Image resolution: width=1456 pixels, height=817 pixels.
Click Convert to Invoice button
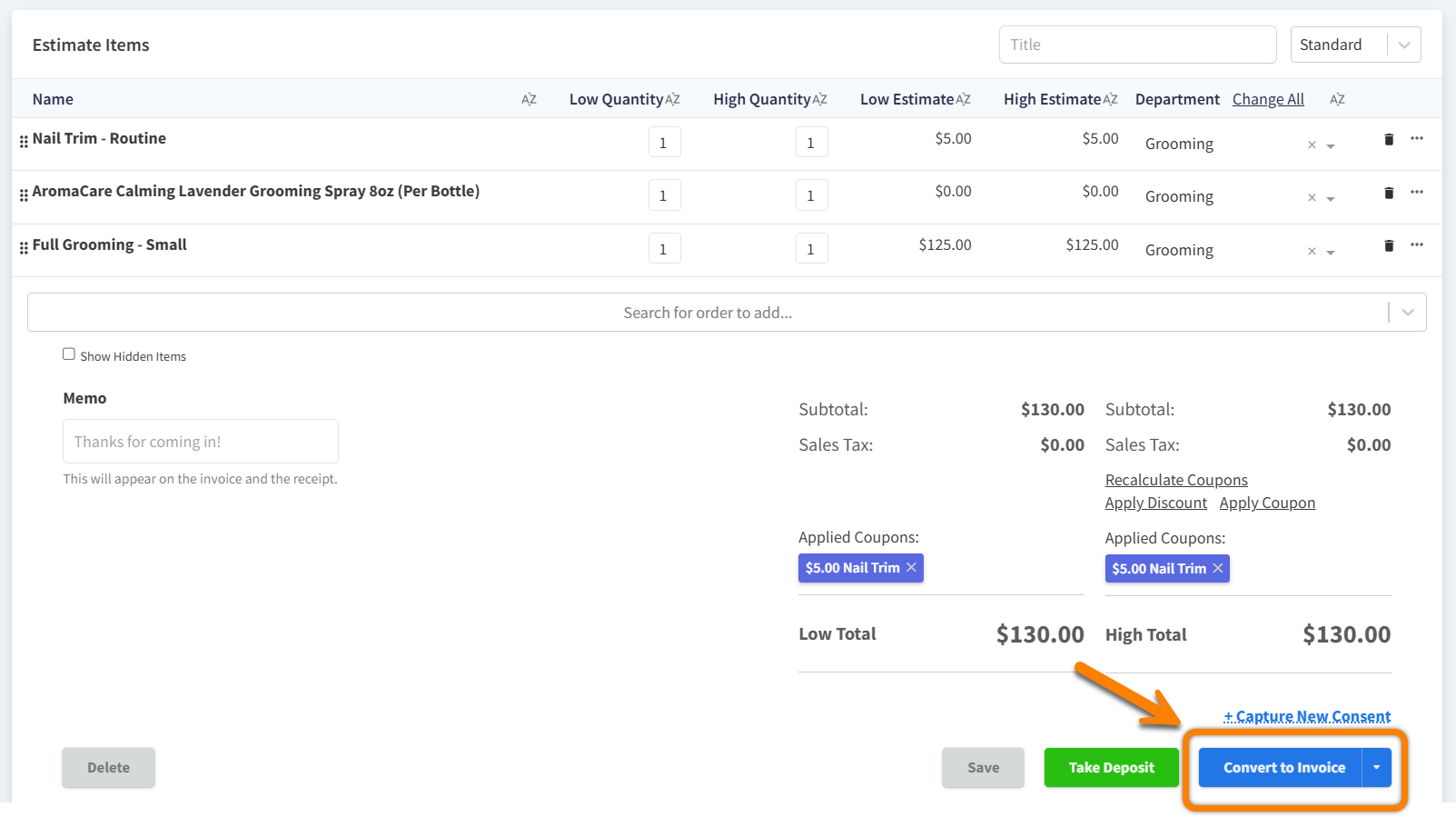pos(1281,768)
